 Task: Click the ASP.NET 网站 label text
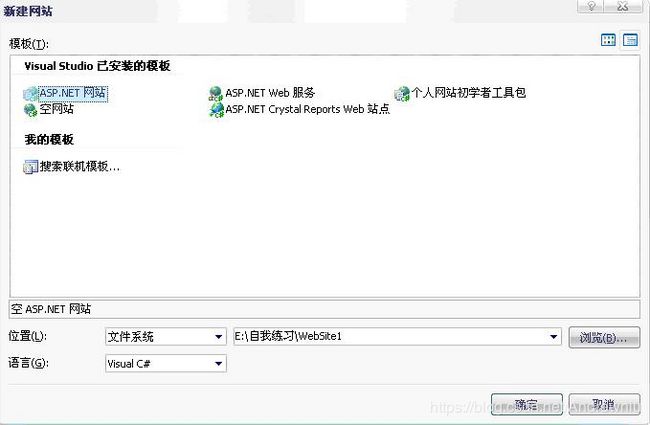click(x=73, y=93)
